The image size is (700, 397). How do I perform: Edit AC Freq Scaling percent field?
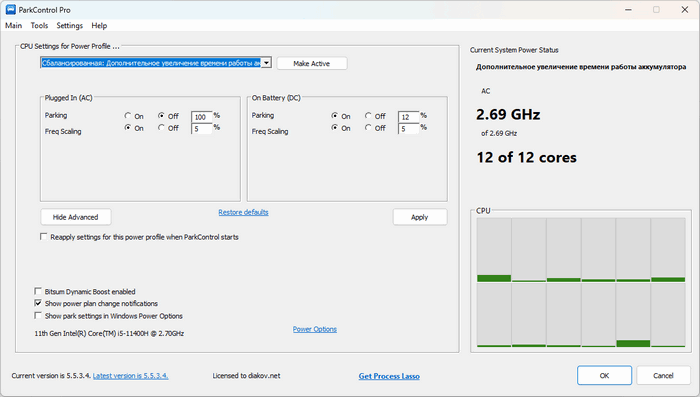pyautogui.click(x=201, y=129)
